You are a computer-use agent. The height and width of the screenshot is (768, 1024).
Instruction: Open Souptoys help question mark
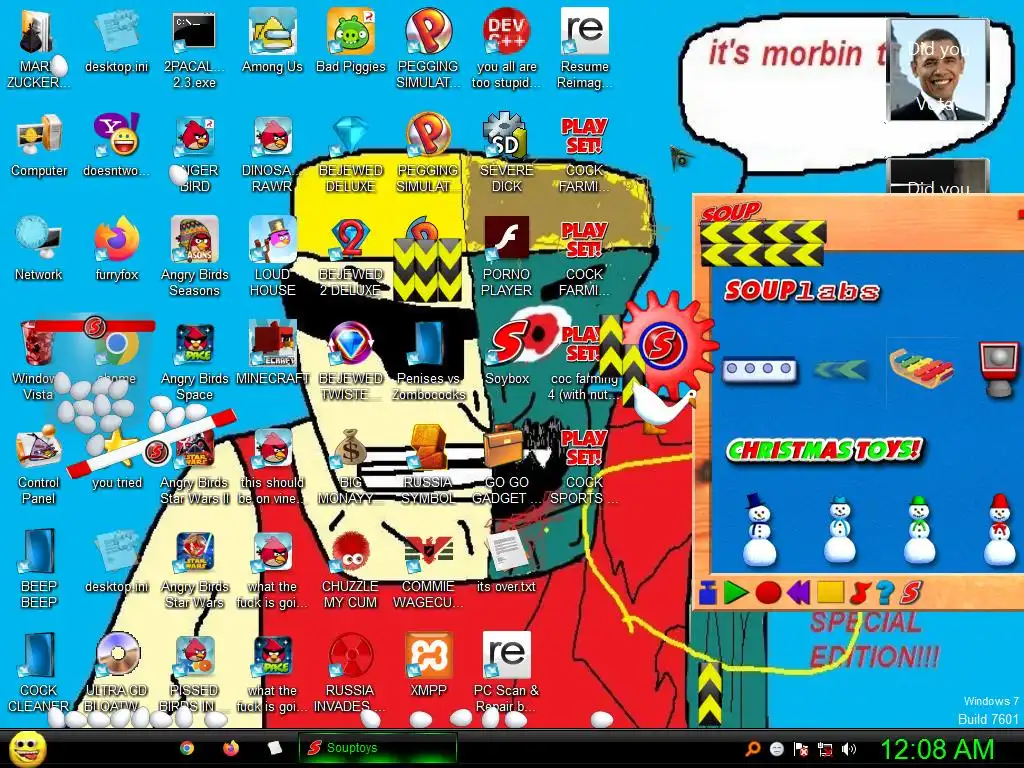click(884, 592)
